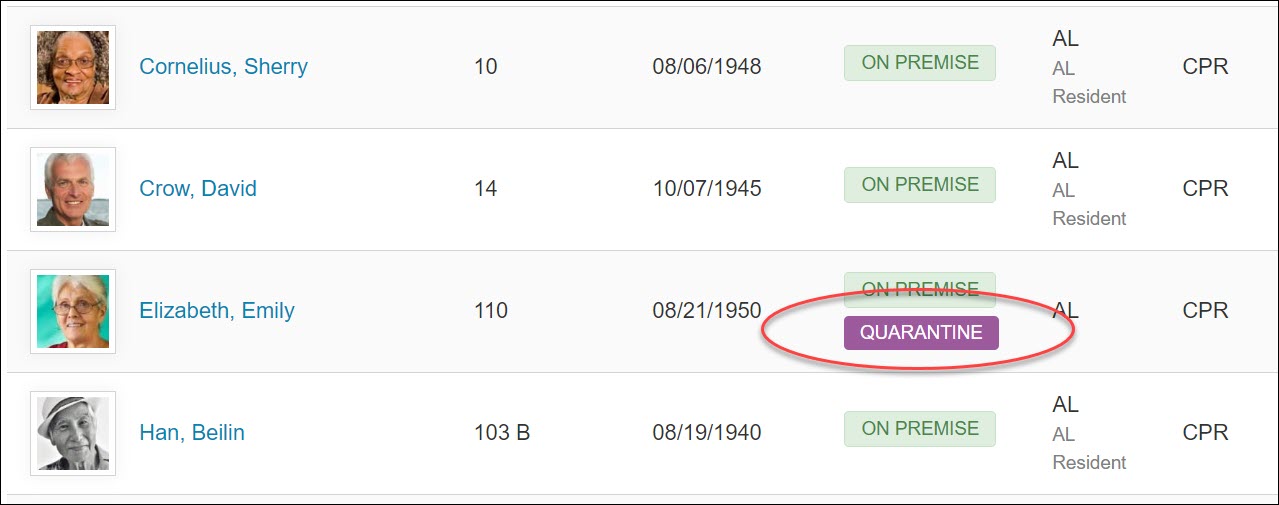Click CPR code status in Cornelius row
This screenshot has height=505, width=1279.
[x=1205, y=67]
